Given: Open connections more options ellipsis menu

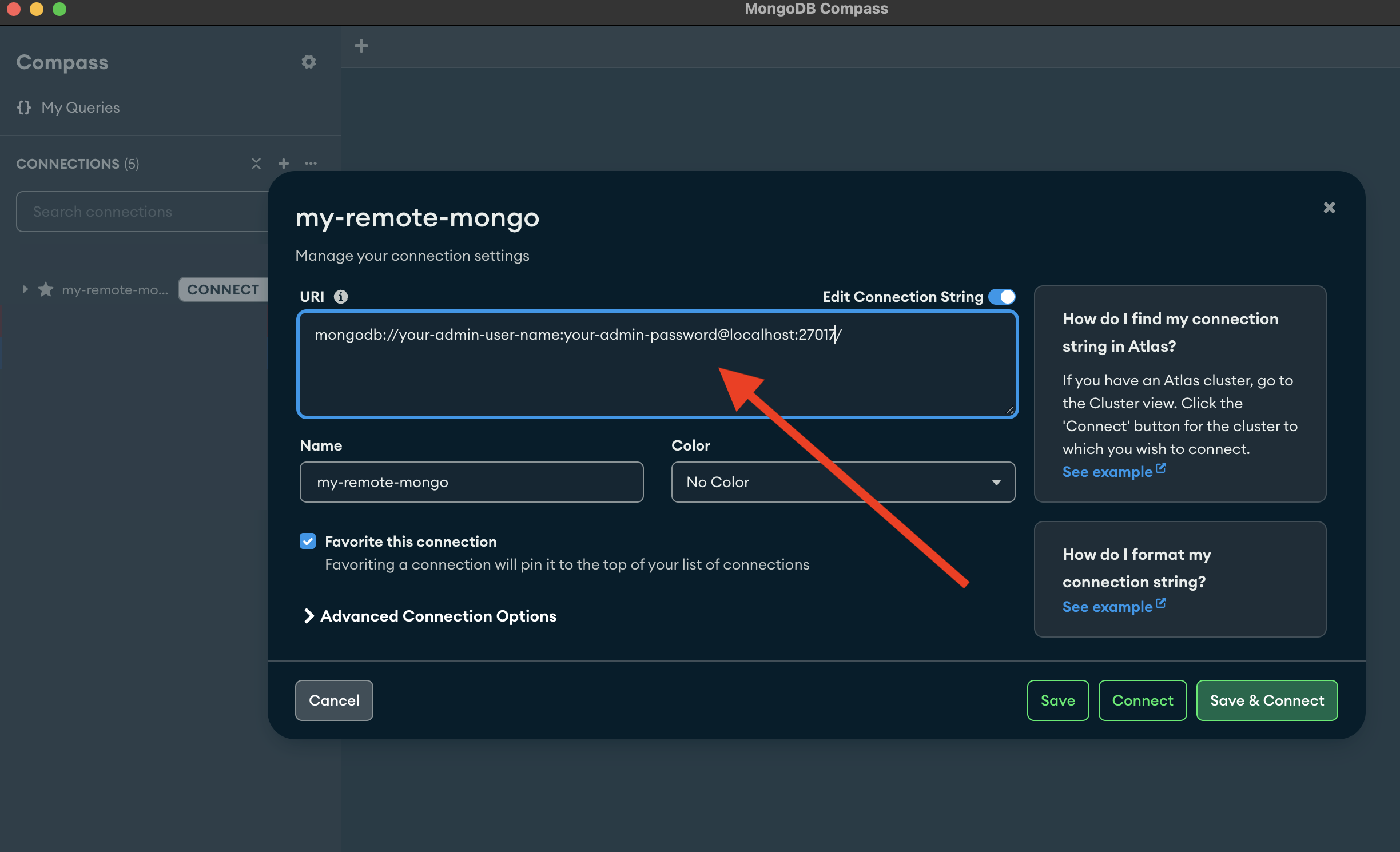Looking at the screenshot, I should coord(311,164).
